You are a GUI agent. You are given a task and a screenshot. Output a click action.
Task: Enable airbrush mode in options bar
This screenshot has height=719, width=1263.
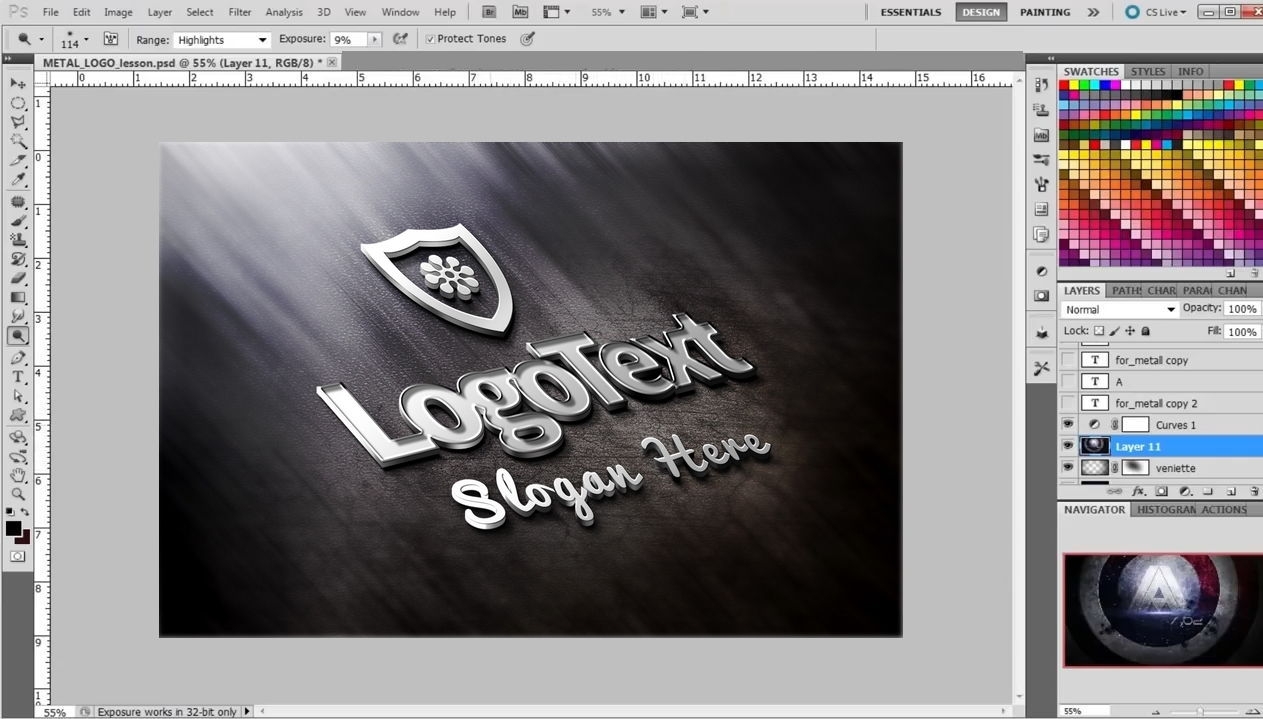[400, 39]
